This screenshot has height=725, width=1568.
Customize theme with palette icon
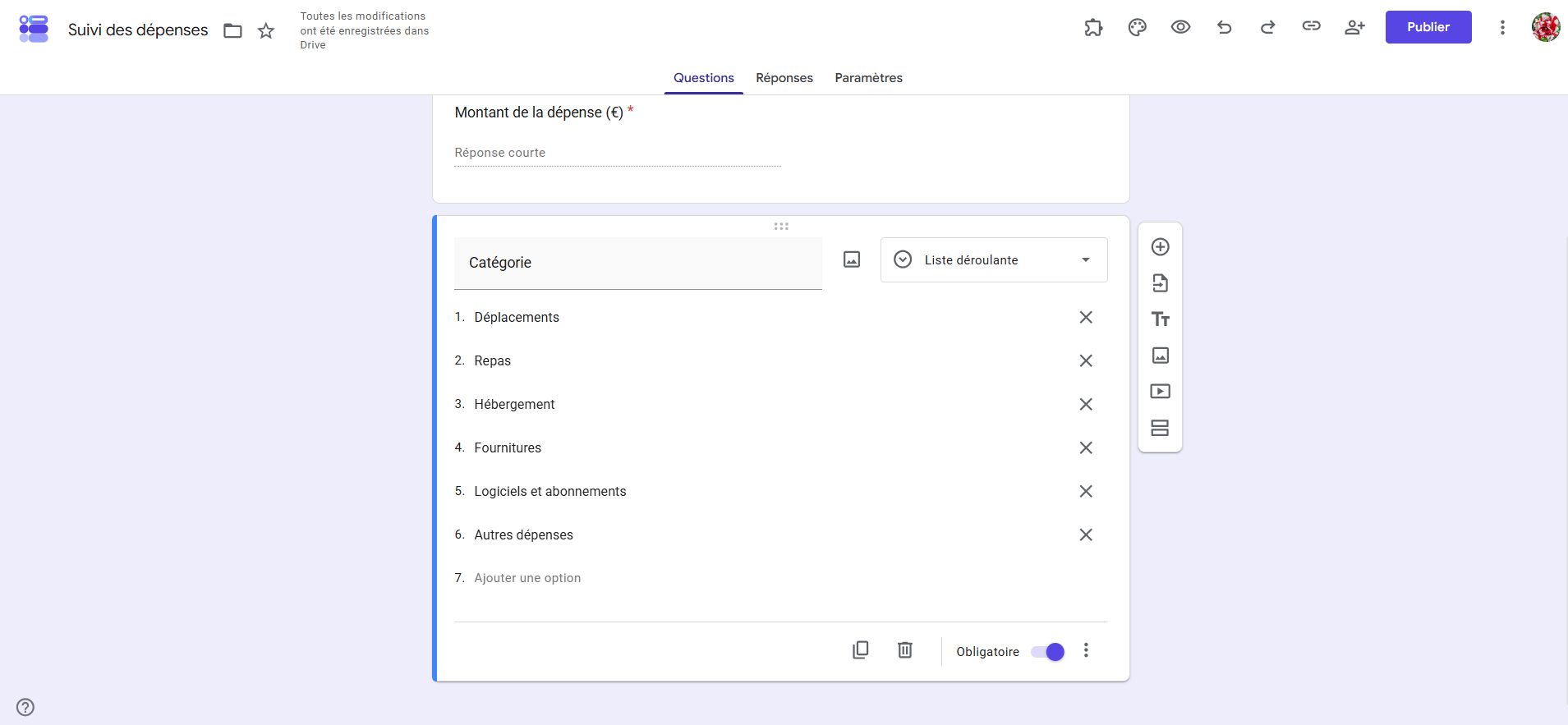[x=1137, y=27]
